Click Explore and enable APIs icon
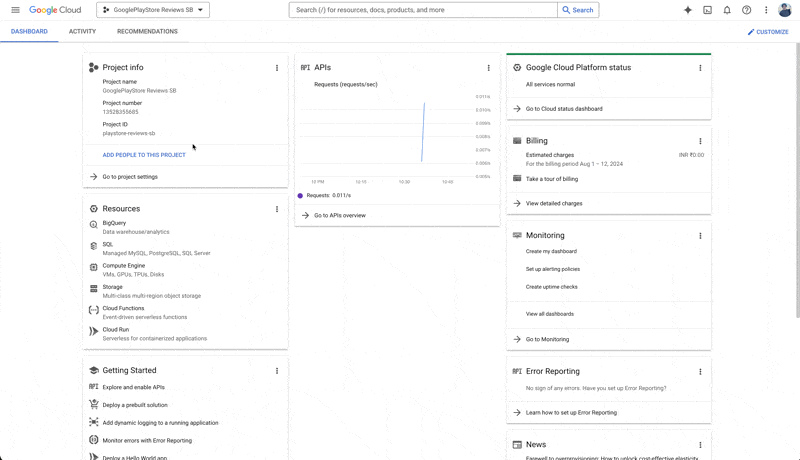Image resolution: width=800 pixels, height=460 pixels. tap(93, 387)
